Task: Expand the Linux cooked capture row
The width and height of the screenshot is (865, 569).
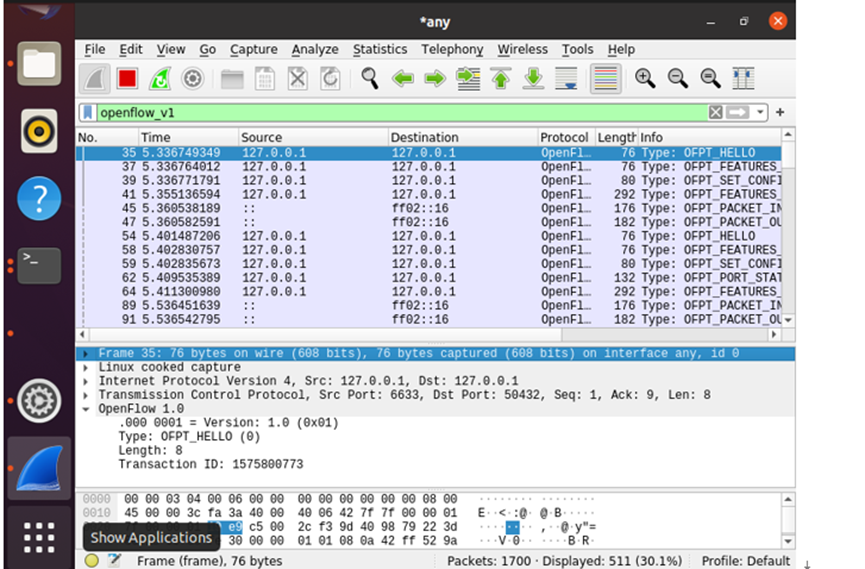Action: [87, 367]
